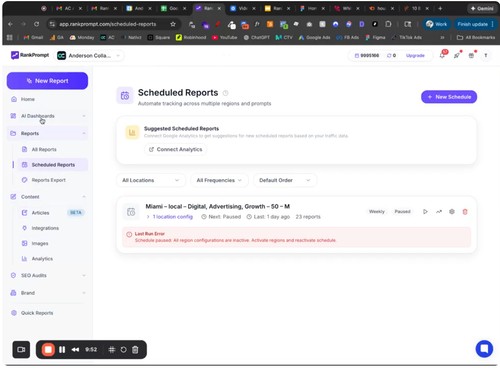Open the All Frequencies dropdown
500x369 pixels.
[219, 180]
